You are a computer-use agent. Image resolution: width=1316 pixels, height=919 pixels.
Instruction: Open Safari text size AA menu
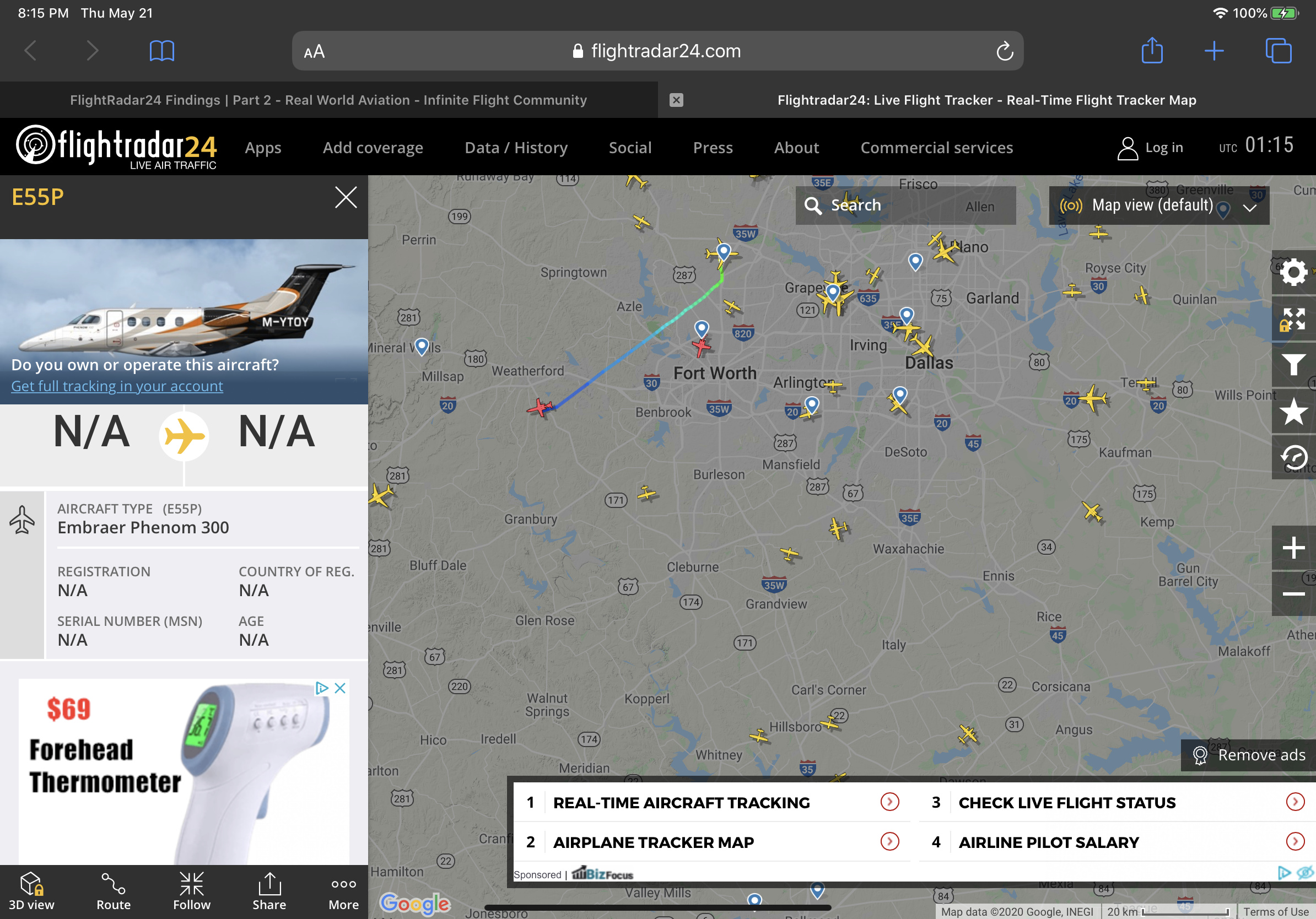pos(314,52)
